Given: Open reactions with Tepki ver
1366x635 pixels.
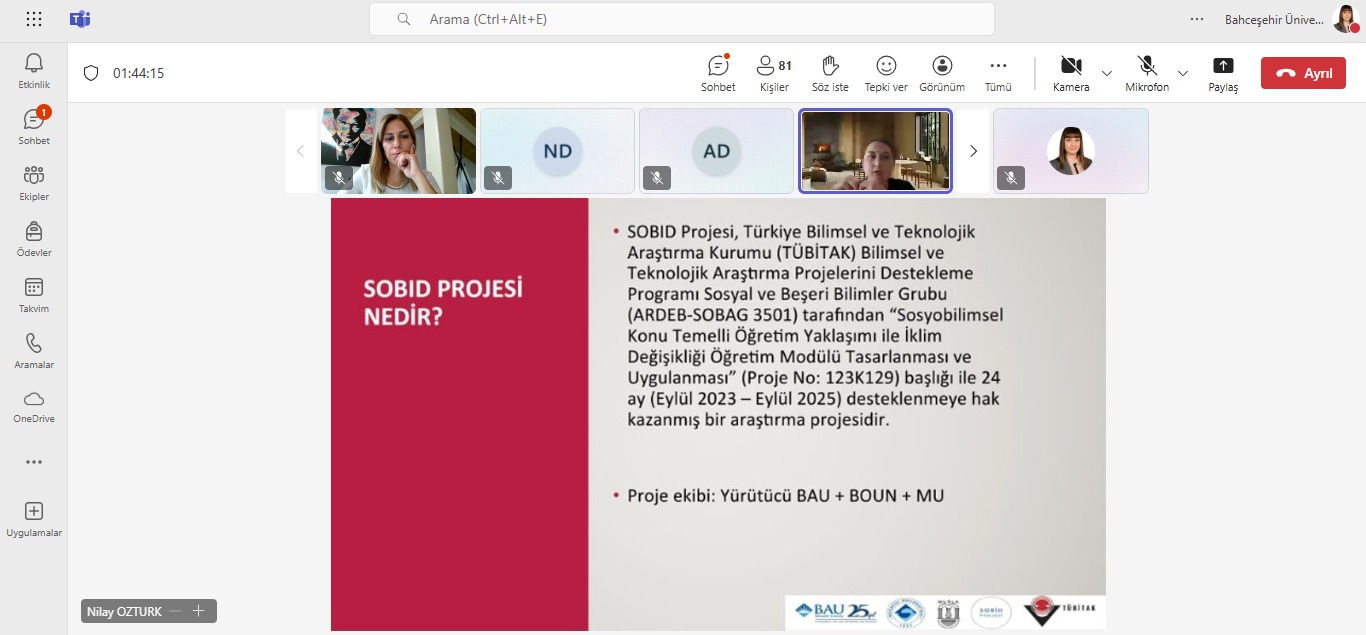Looking at the screenshot, I should point(885,72).
